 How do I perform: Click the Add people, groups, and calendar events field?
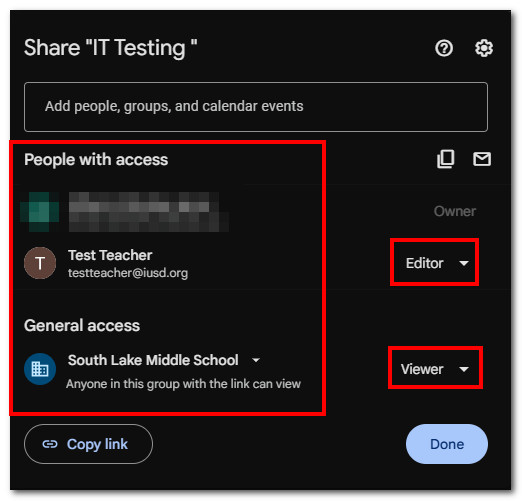pos(256,107)
